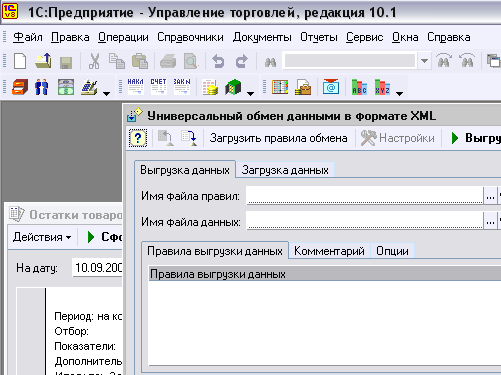Screen dimensions: 501x375
Task: Open the Contractors people icon
Action: click(42, 87)
